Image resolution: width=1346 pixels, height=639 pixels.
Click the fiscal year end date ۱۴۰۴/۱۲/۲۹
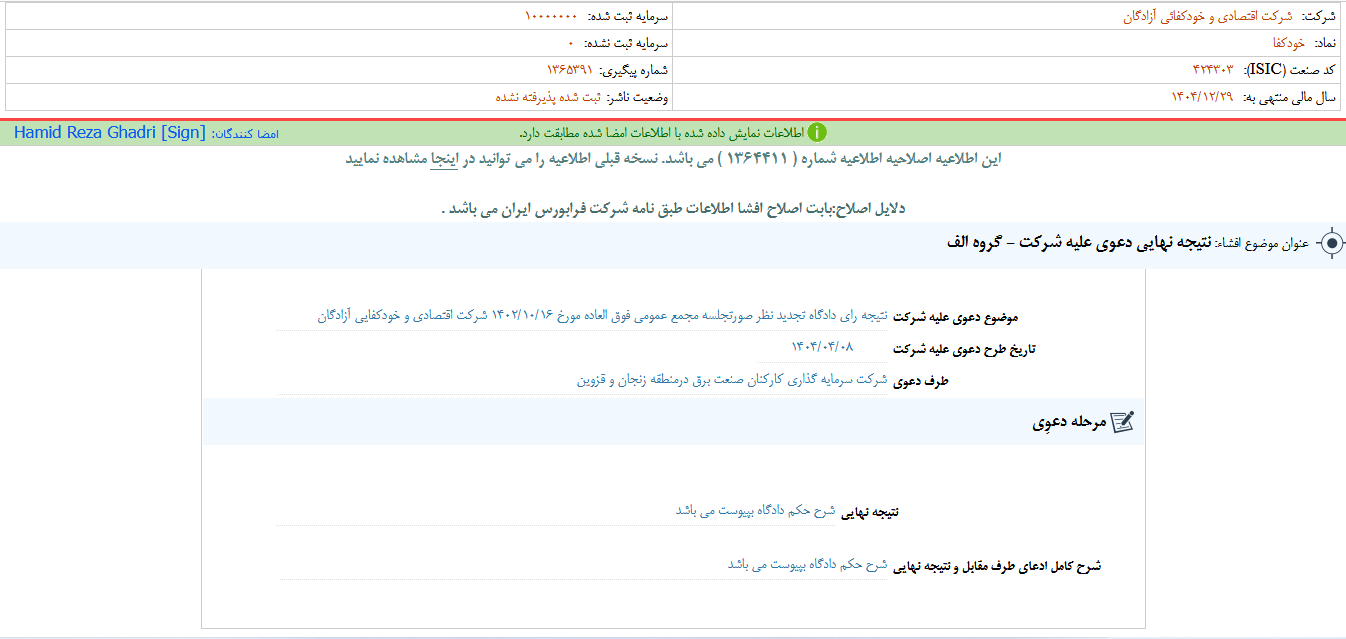coord(1203,97)
